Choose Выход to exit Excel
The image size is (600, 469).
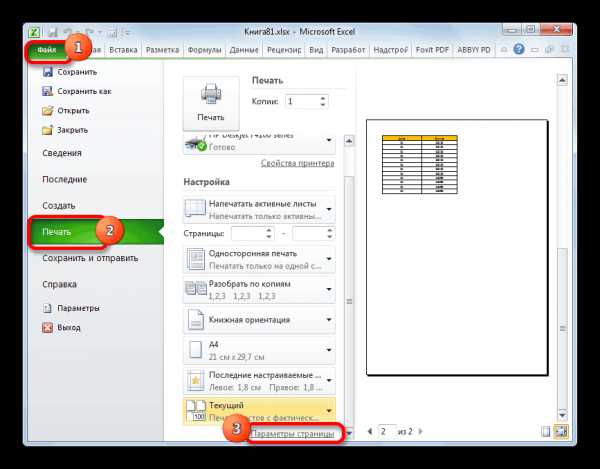pos(62,327)
